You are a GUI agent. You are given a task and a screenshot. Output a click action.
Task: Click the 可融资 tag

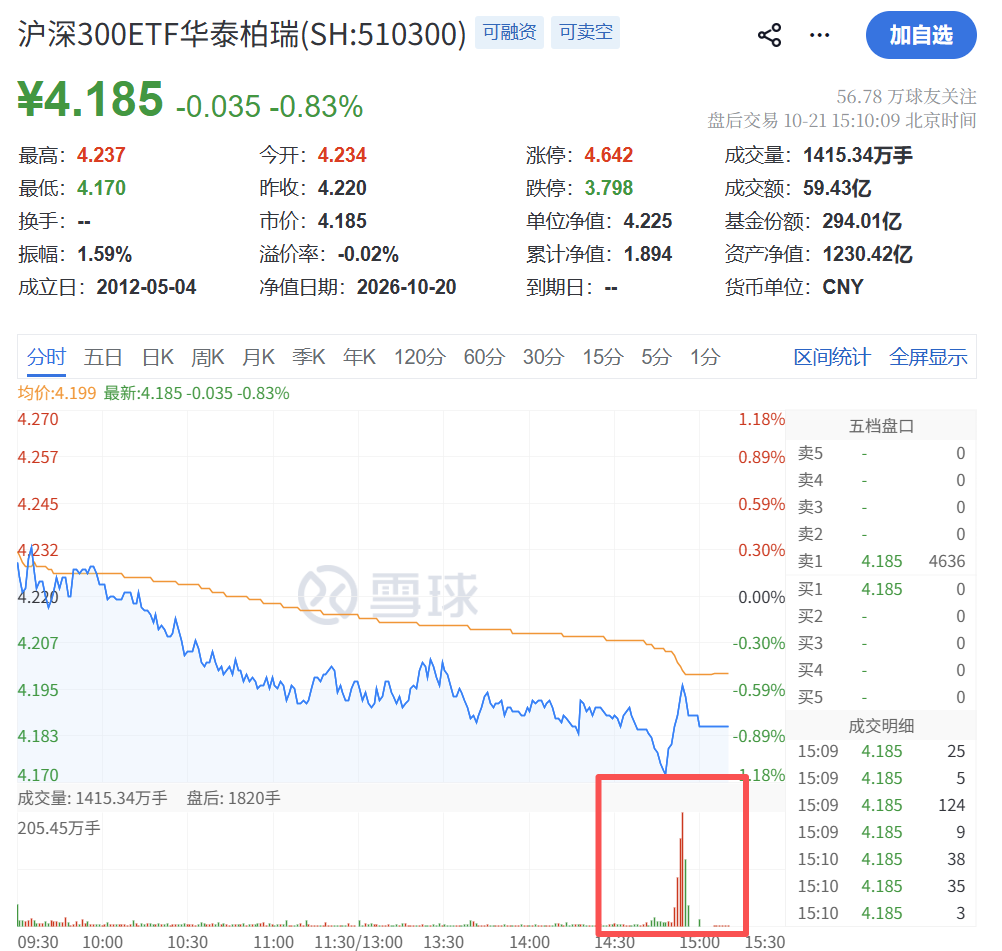point(509,32)
